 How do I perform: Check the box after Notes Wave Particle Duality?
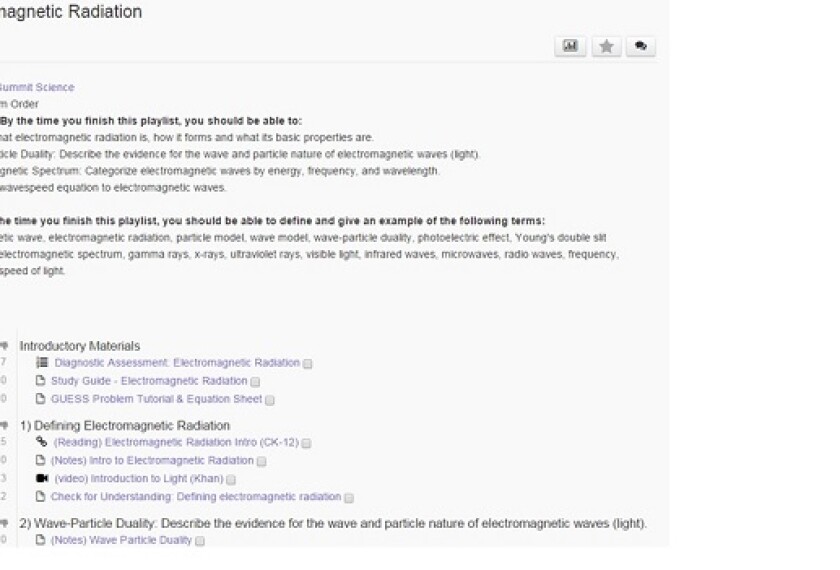click(200, 541)
